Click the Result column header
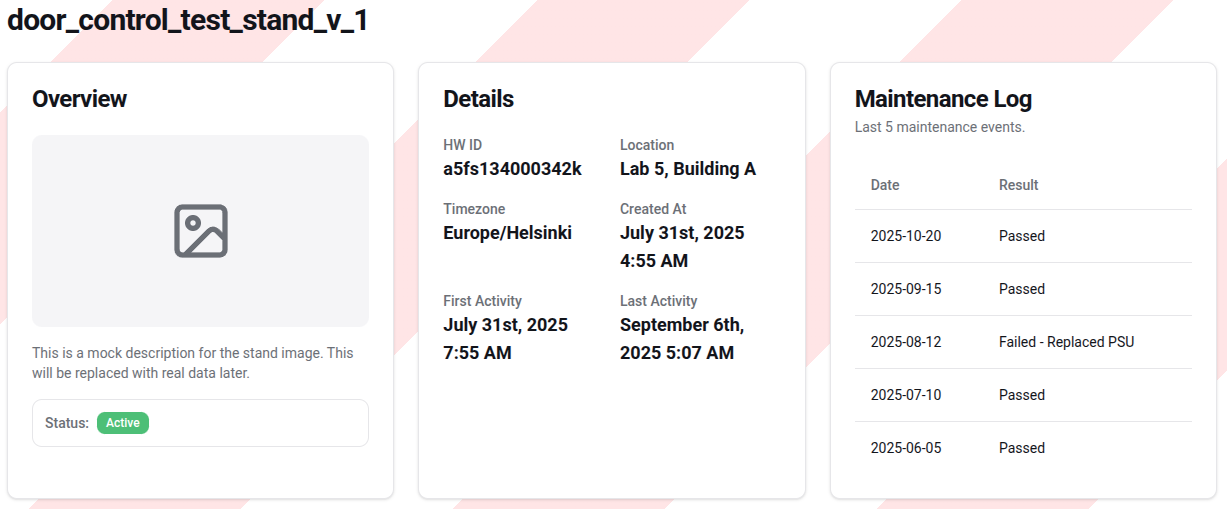The width and height of the screenshot is (1227, 509). 1018,185
